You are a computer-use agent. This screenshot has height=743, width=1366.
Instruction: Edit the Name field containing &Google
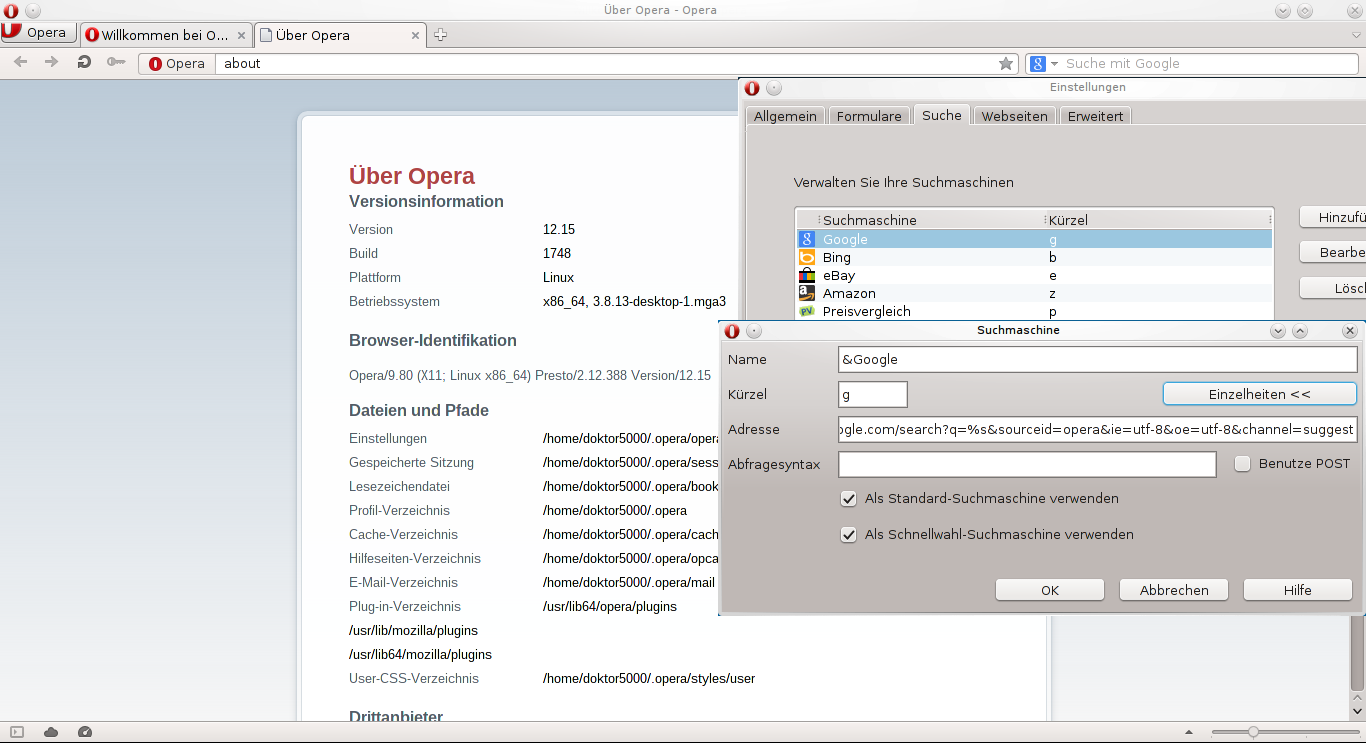point(1097,359)
